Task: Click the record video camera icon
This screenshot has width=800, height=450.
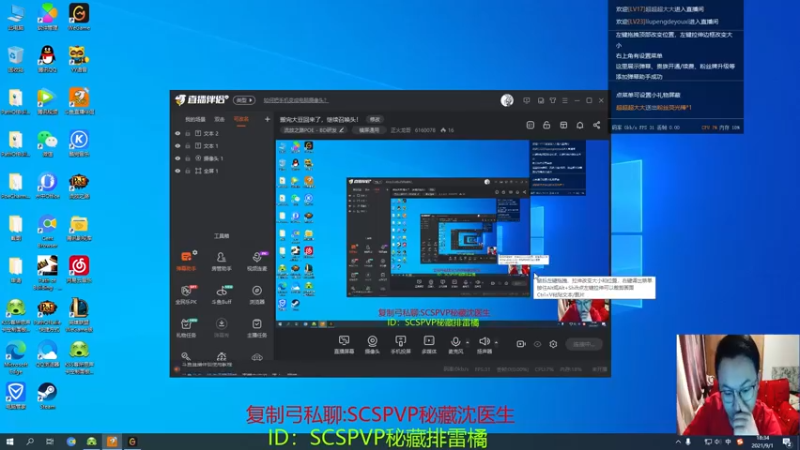Action: (521, 344)
